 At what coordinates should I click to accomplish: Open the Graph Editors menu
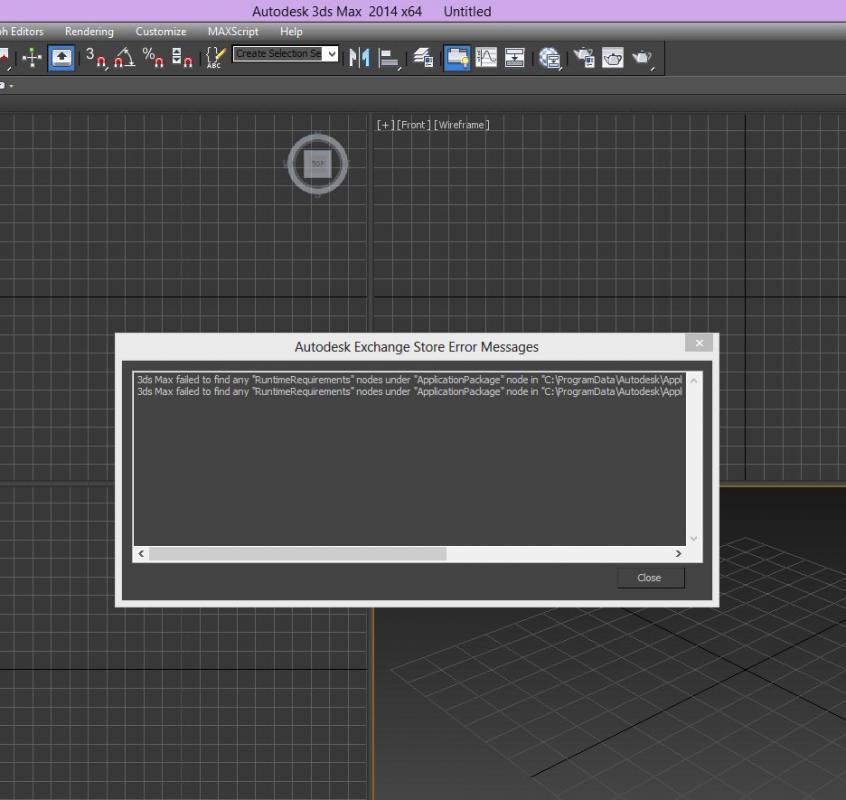[x=22, y=31]
